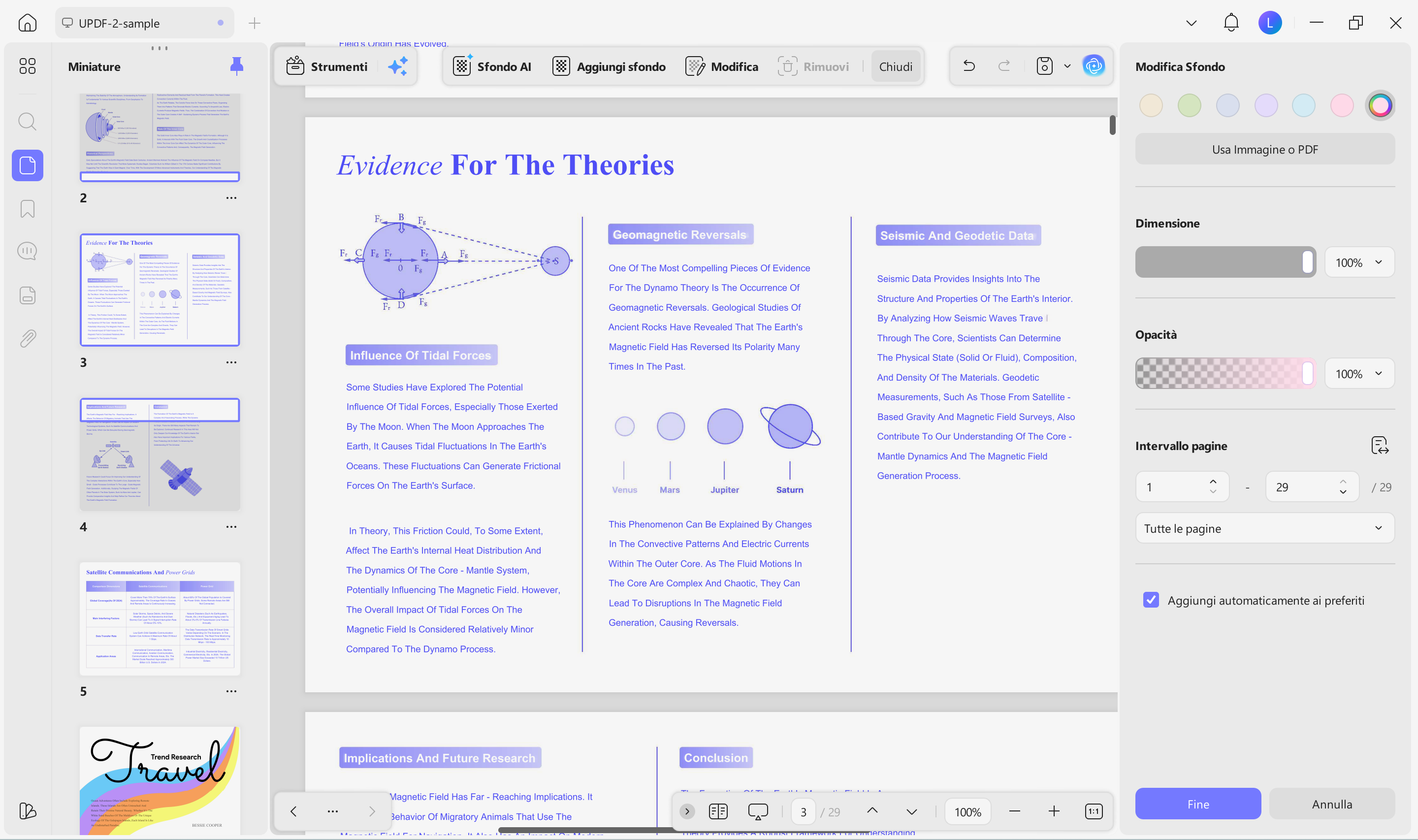Click the swap page range icon
Image resolution: width=1418 pixels, height=840 pixels.
(x=1380, y=446)
